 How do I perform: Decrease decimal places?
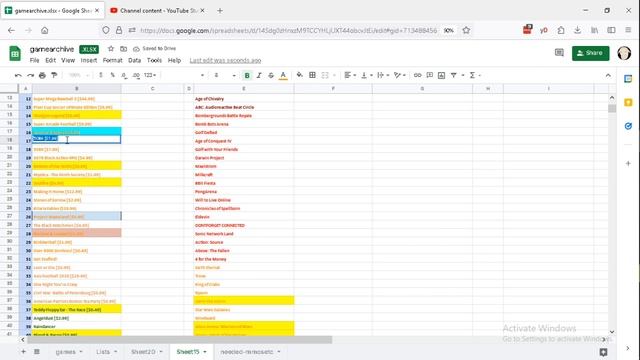pos(124,76)
